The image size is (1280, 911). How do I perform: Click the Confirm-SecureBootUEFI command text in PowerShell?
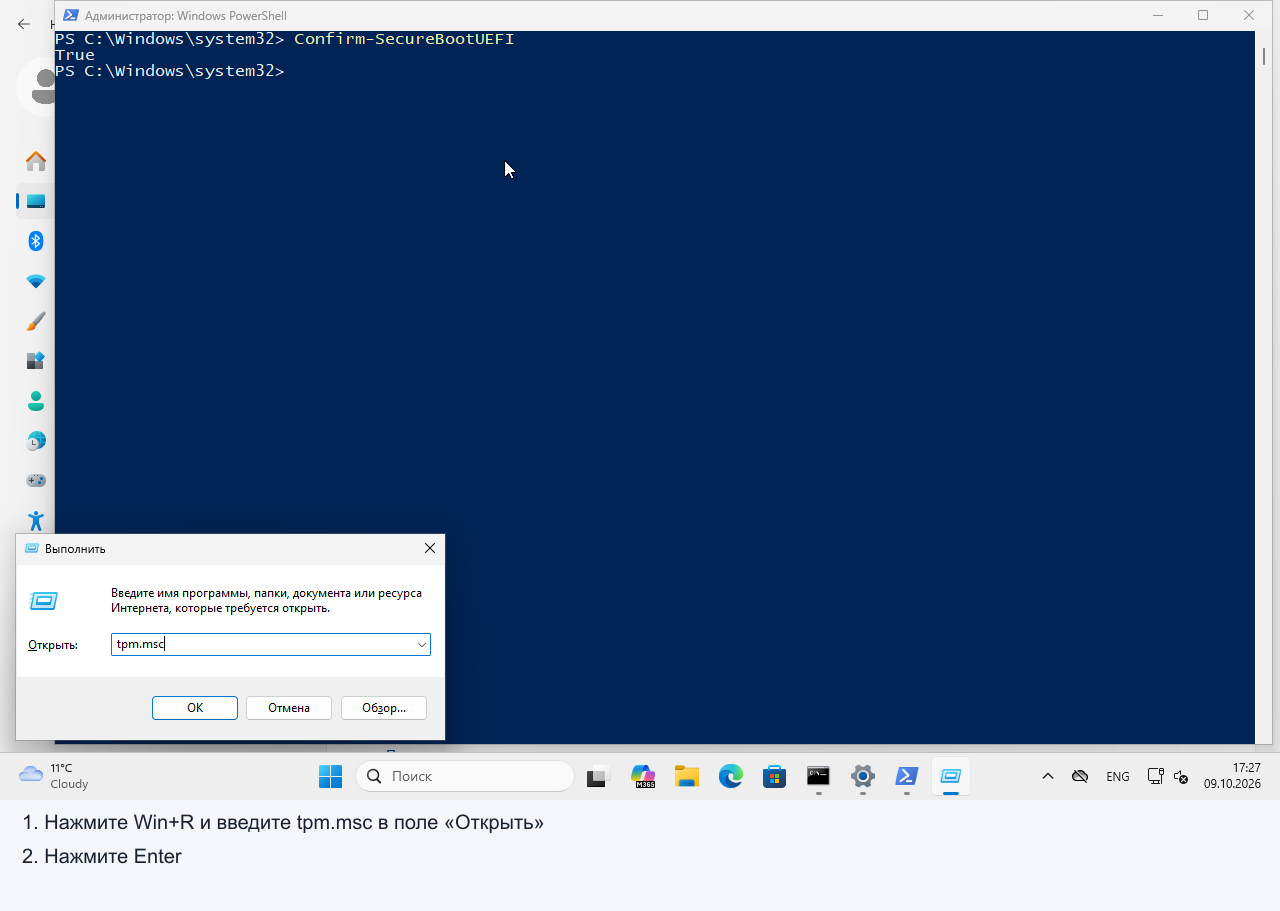tap(404, 39)
